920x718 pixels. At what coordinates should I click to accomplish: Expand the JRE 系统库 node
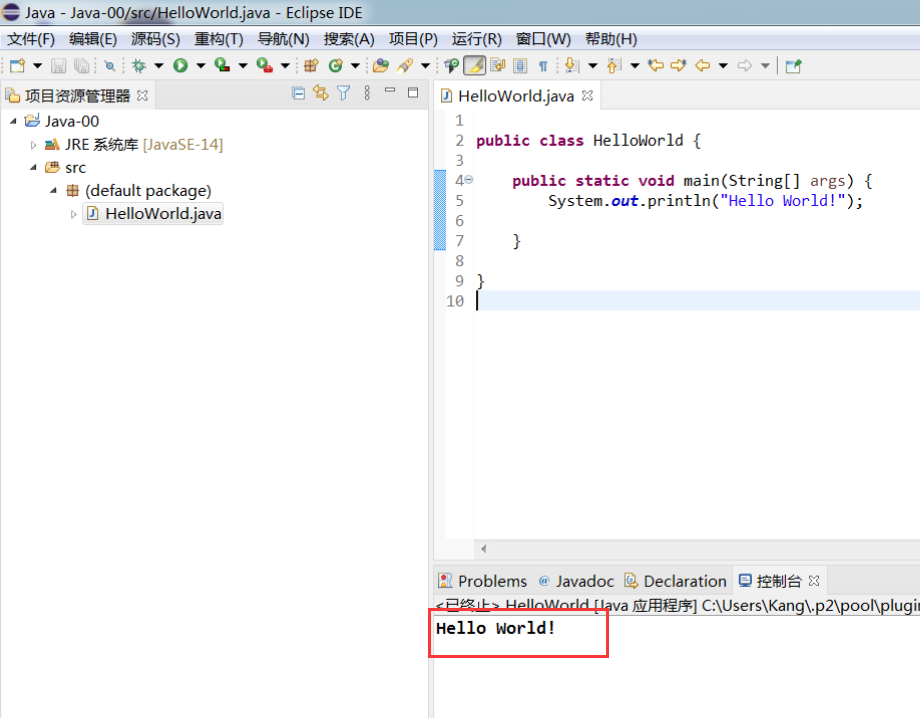point(33,145)
